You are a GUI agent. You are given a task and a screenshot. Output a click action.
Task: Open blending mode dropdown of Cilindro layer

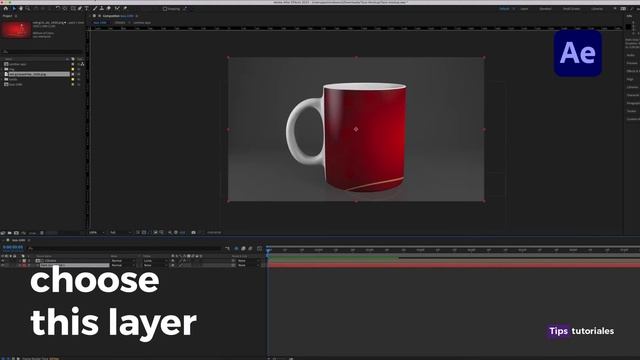click(123, 260)
